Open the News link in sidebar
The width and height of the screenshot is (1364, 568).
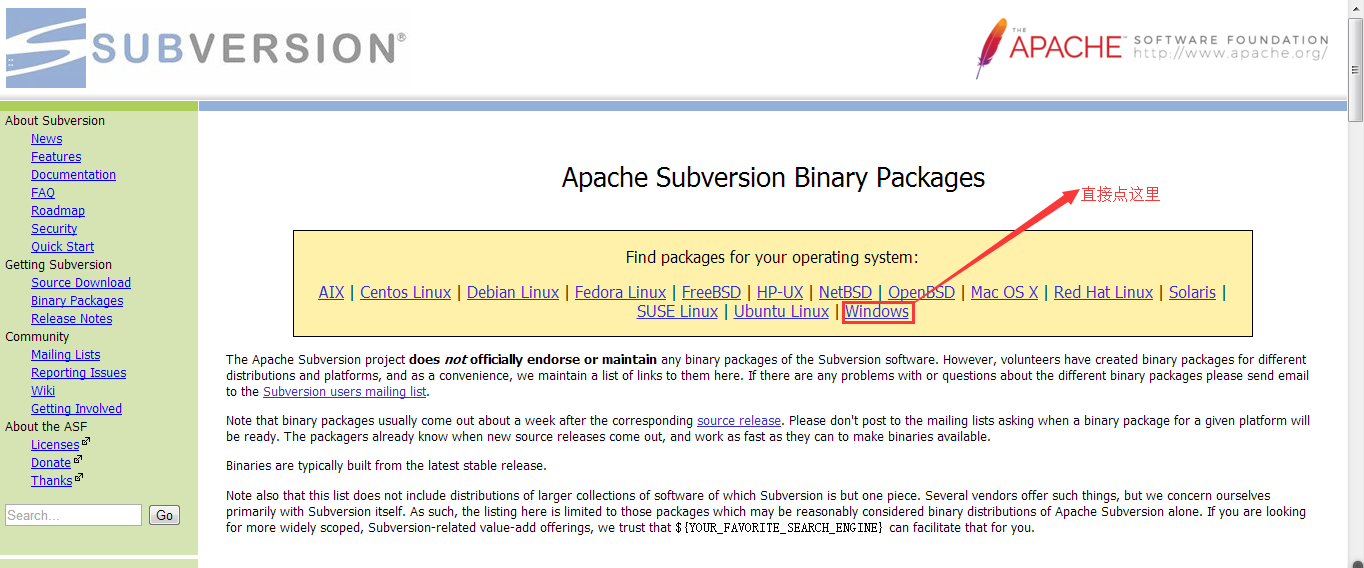[x=46, y=139]
